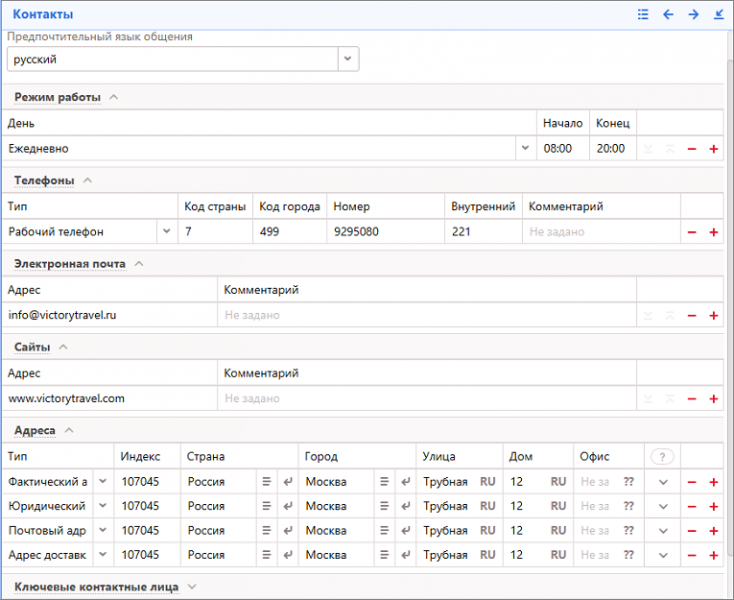The height and width of the screenshot is (600, 734).
Task: Open country list icon for the Фактический address
Action: [267, 482]
